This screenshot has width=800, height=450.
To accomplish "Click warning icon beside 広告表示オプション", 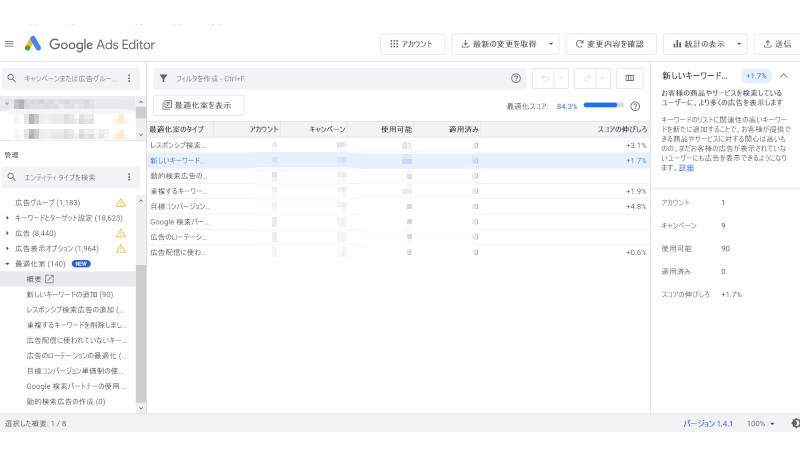I will tap(120, 248).
